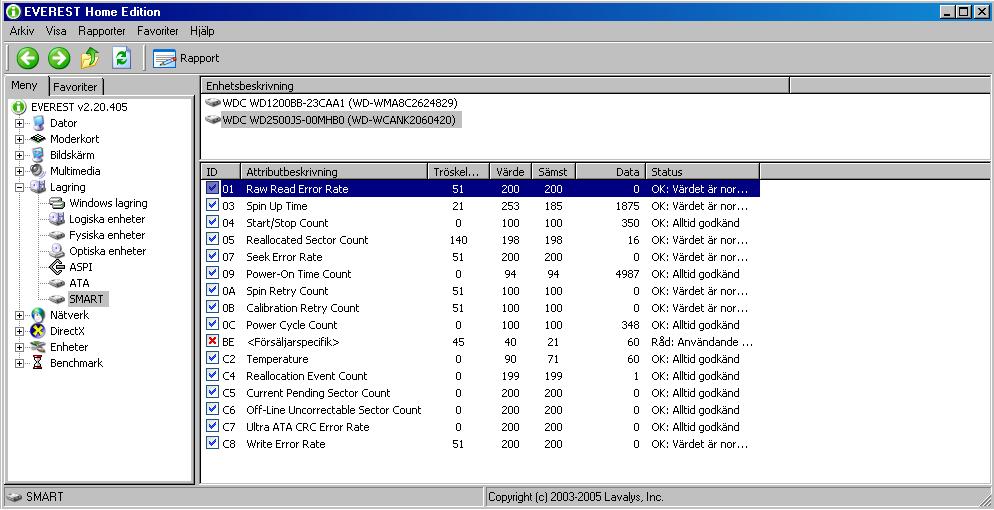Select the DirectX icon in tree
Screen dimensions: 994x510
(x=38, y=331)
